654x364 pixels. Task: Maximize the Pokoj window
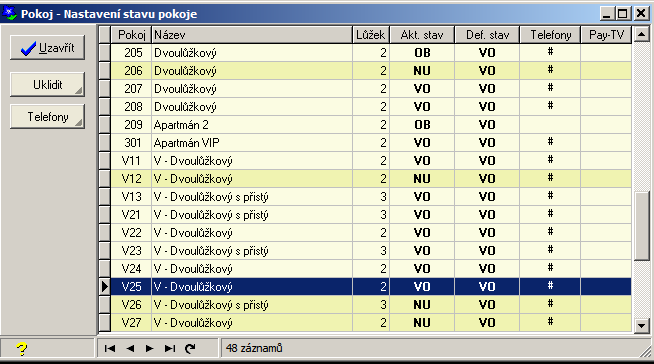coord(622,13)
